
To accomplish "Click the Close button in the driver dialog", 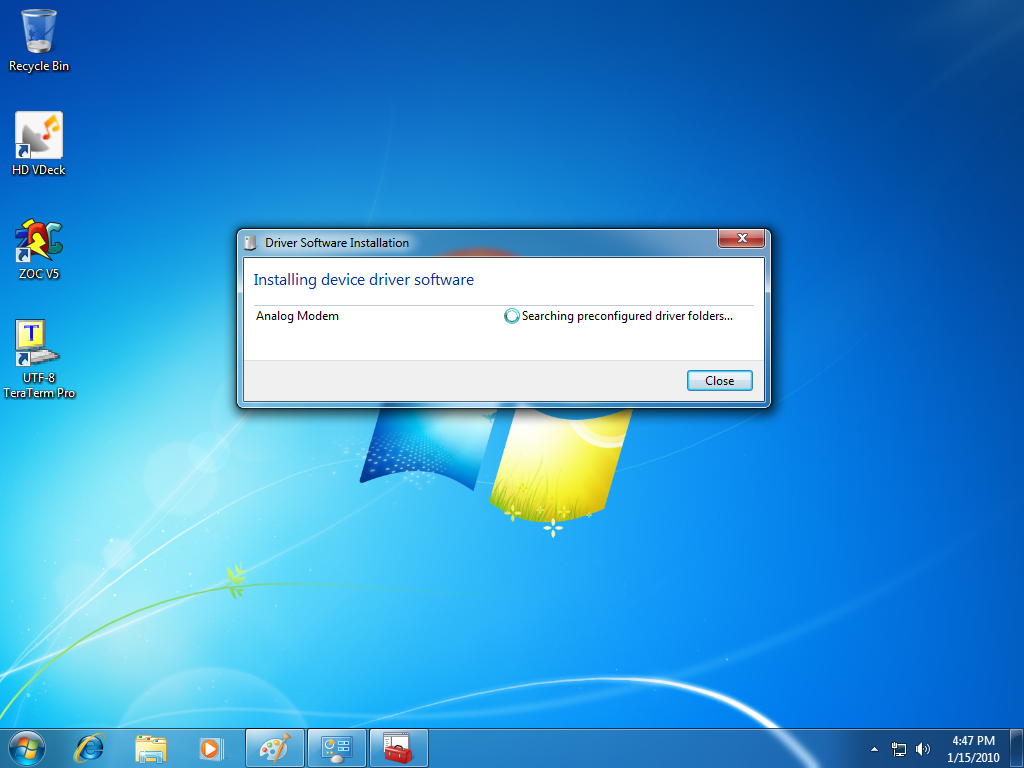I will [x=719, y=381].
